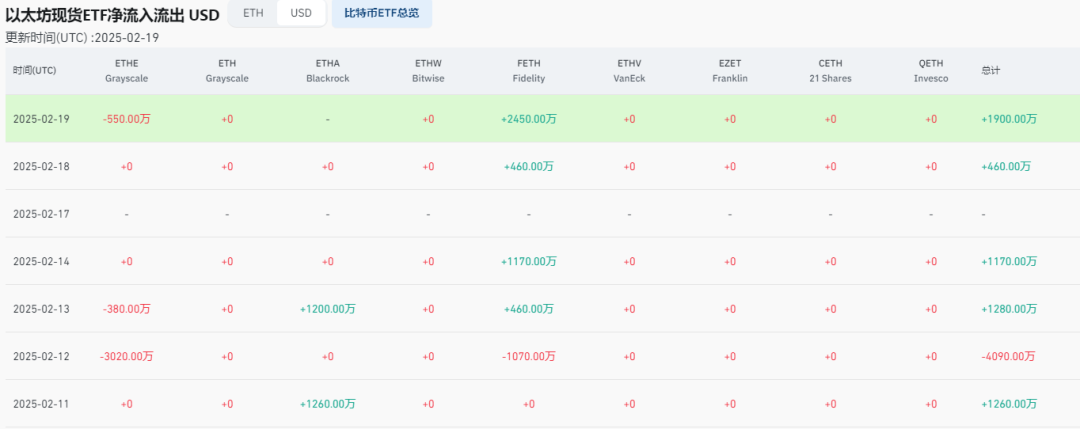This screenshot has height=429, width=1080.
Task: Click the 2025-02-17 date cell
Action: [40, 214]
